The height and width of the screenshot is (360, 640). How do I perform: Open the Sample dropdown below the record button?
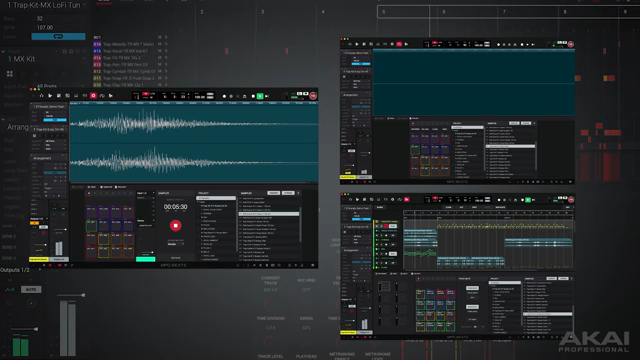pos(176,244)
